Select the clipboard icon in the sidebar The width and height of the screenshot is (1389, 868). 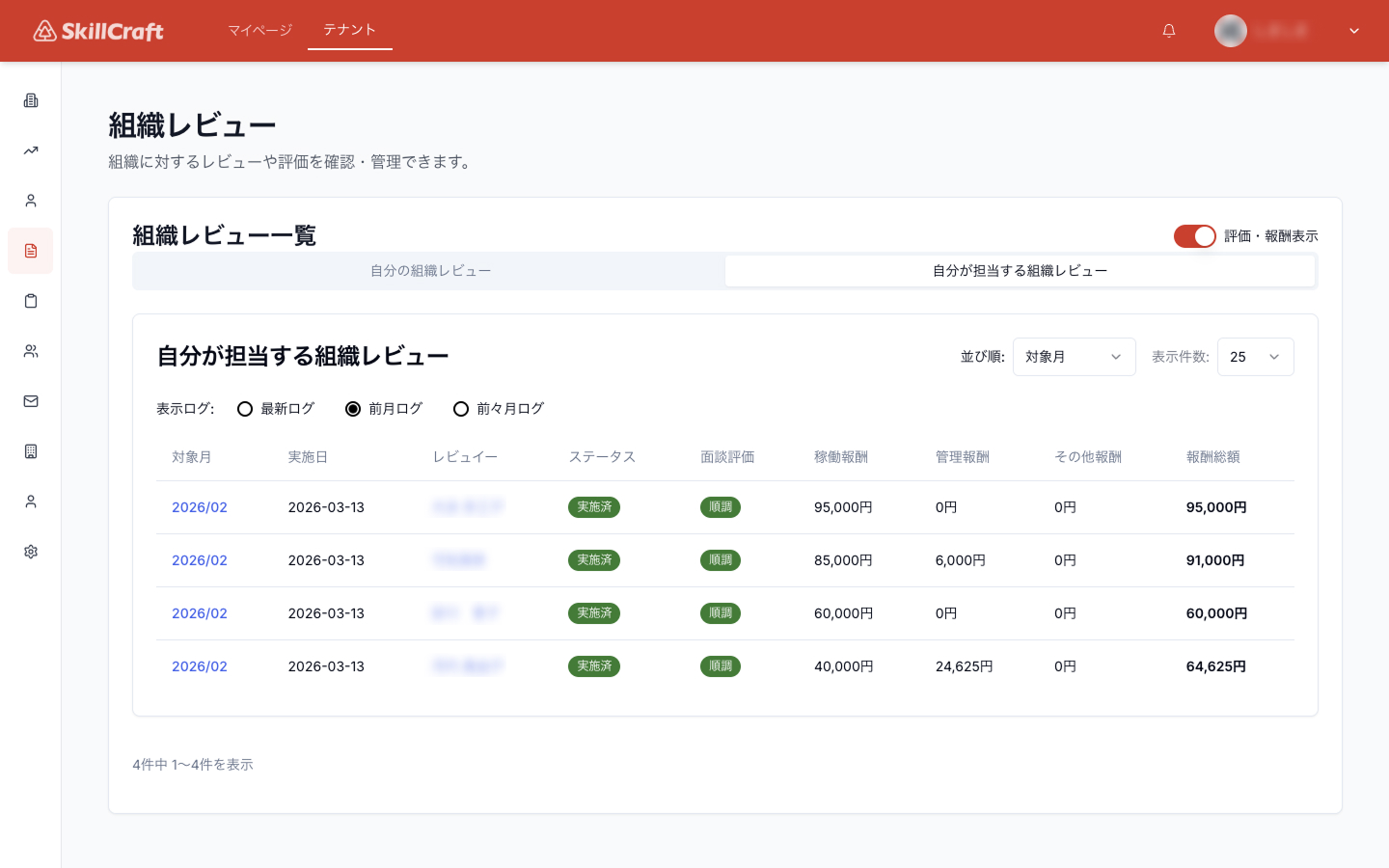coord(30,300)
